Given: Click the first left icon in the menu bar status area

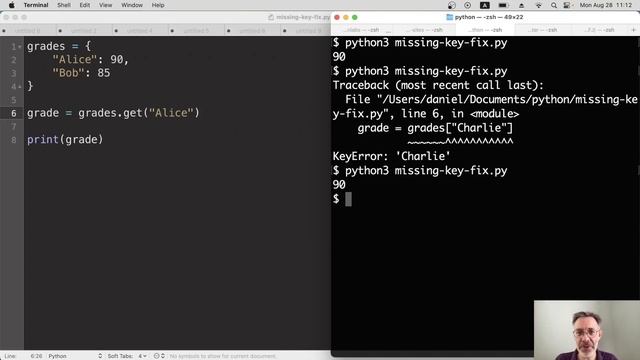Looking at the screenshot, I should [x=451, y=5].
